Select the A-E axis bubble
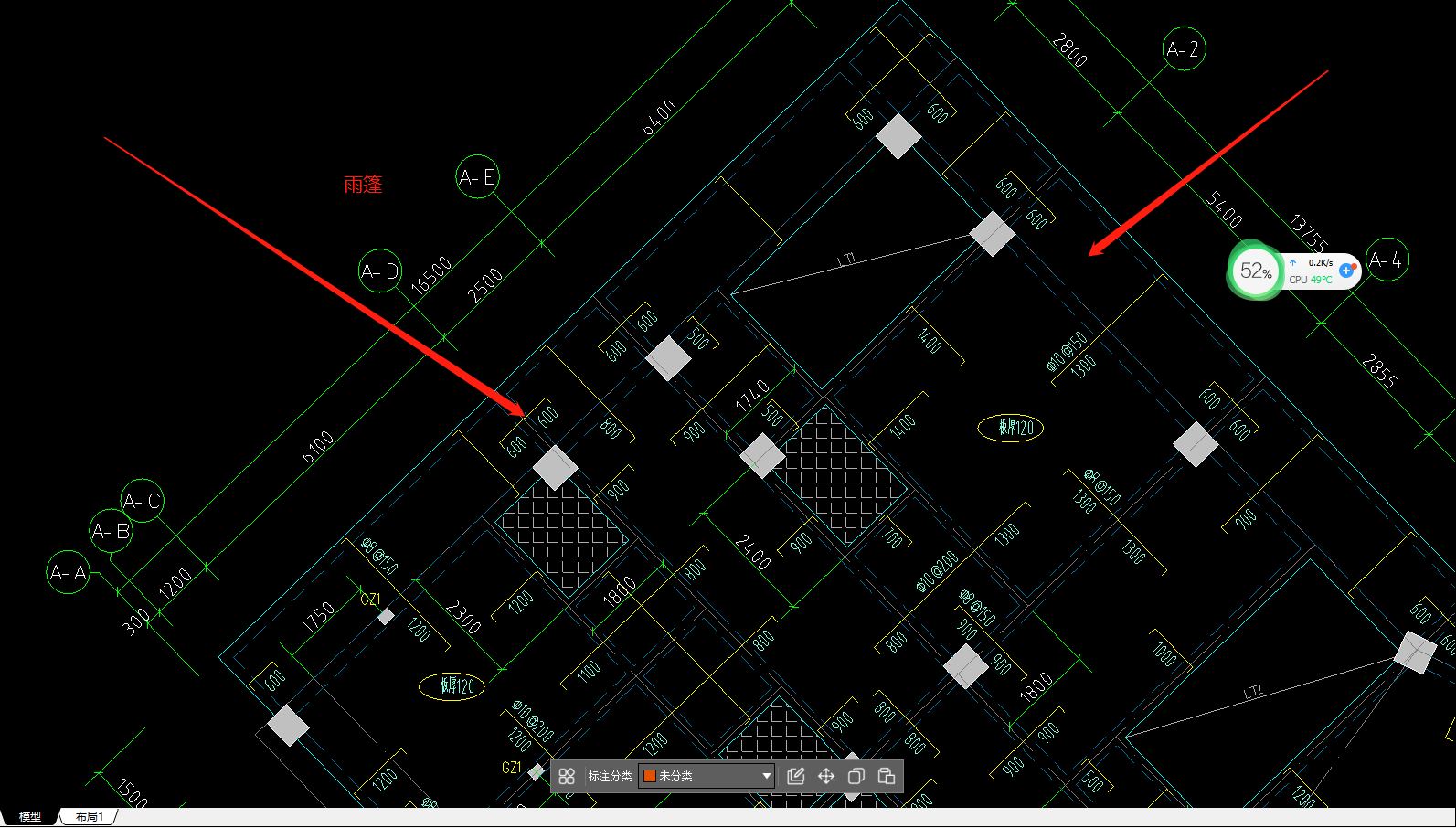This screenshot has width=1456, height=828. (x=478, y=177)
